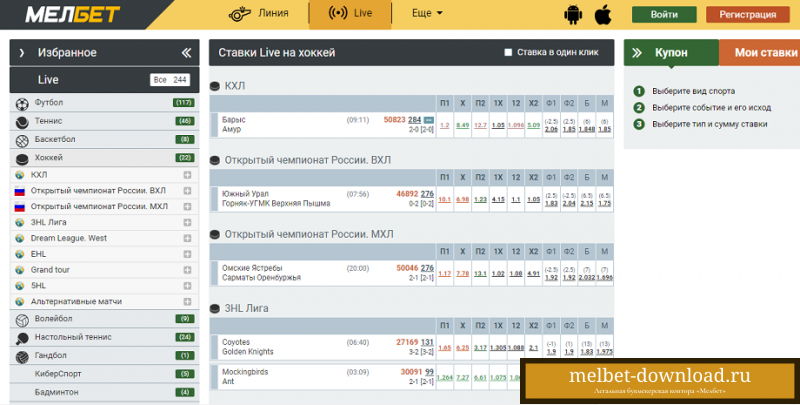Toggle favorite marker for Mockingbirds match
This screenshot has width=800, height=405.
(215, 377)
